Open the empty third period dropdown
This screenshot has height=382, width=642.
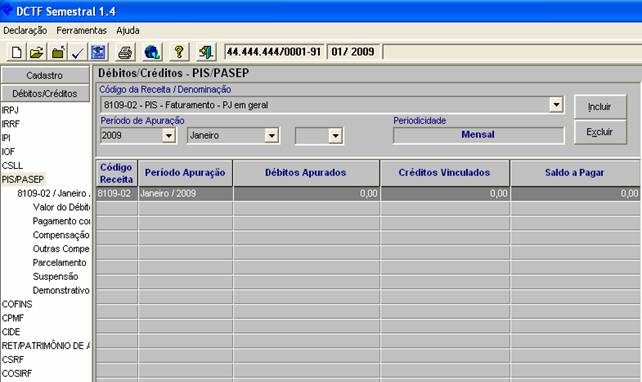335,136
